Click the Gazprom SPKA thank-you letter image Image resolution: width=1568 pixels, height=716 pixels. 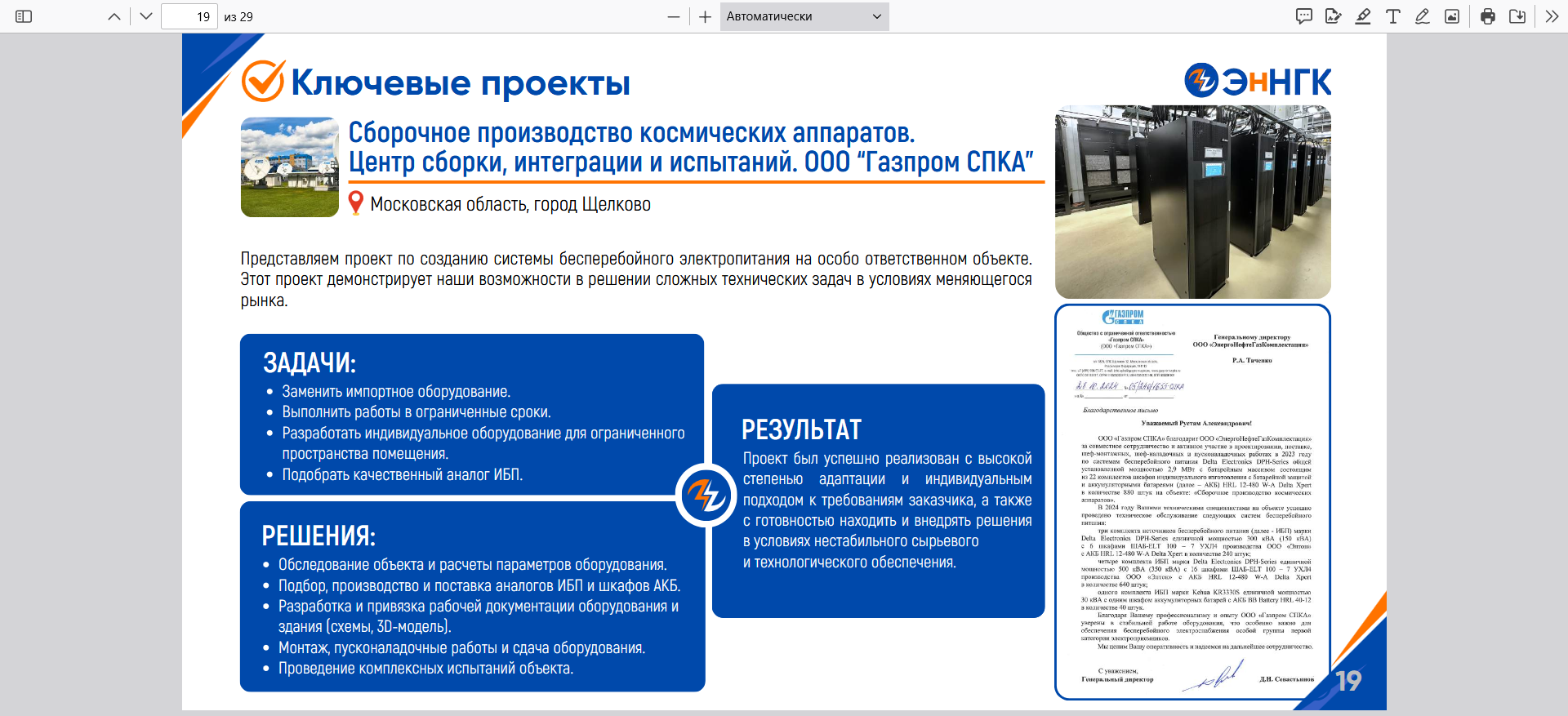point(1193,502)
